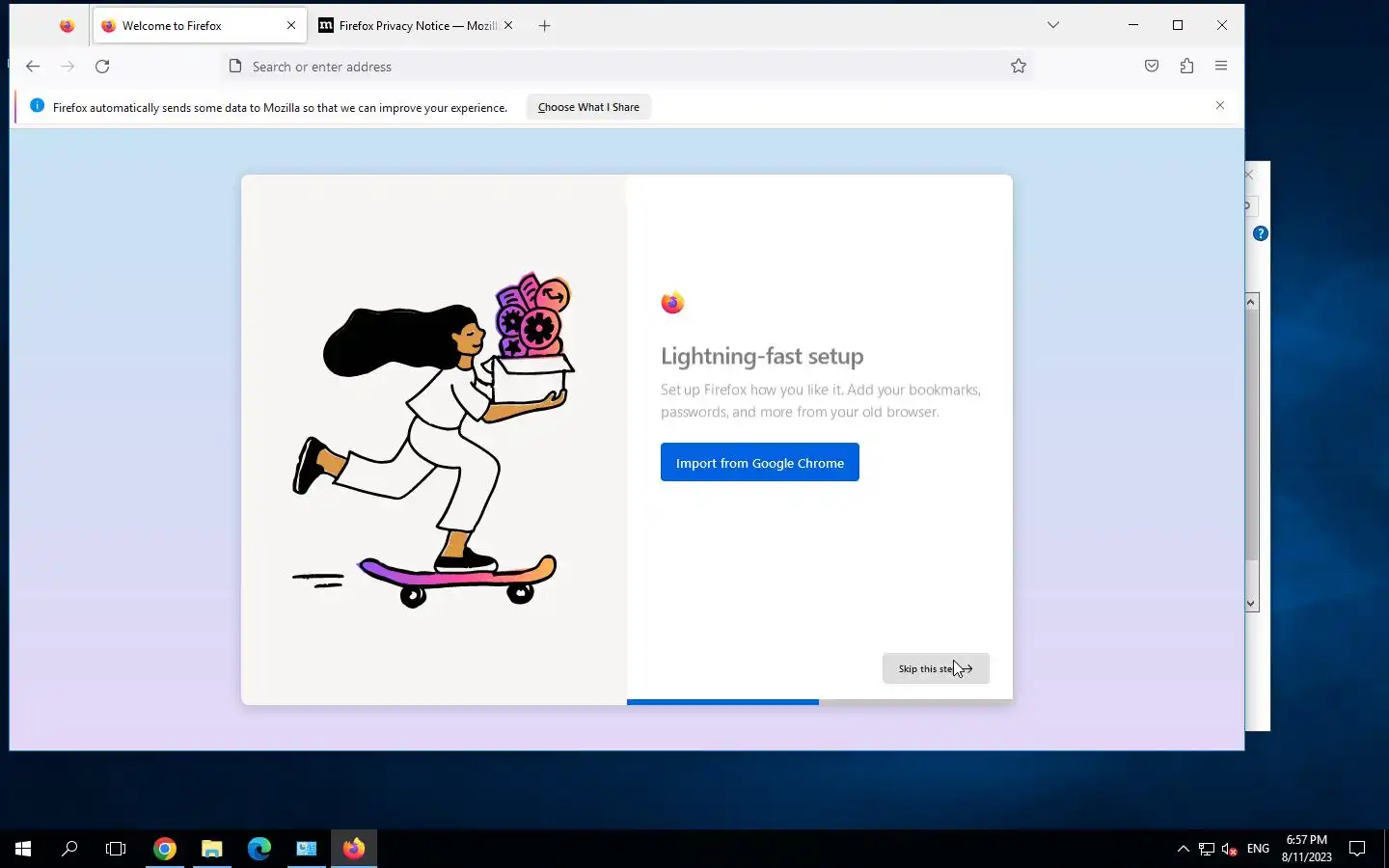Show hidden system tray icons
This screenshot has height=868, width=1389.
pos(1184,849)
